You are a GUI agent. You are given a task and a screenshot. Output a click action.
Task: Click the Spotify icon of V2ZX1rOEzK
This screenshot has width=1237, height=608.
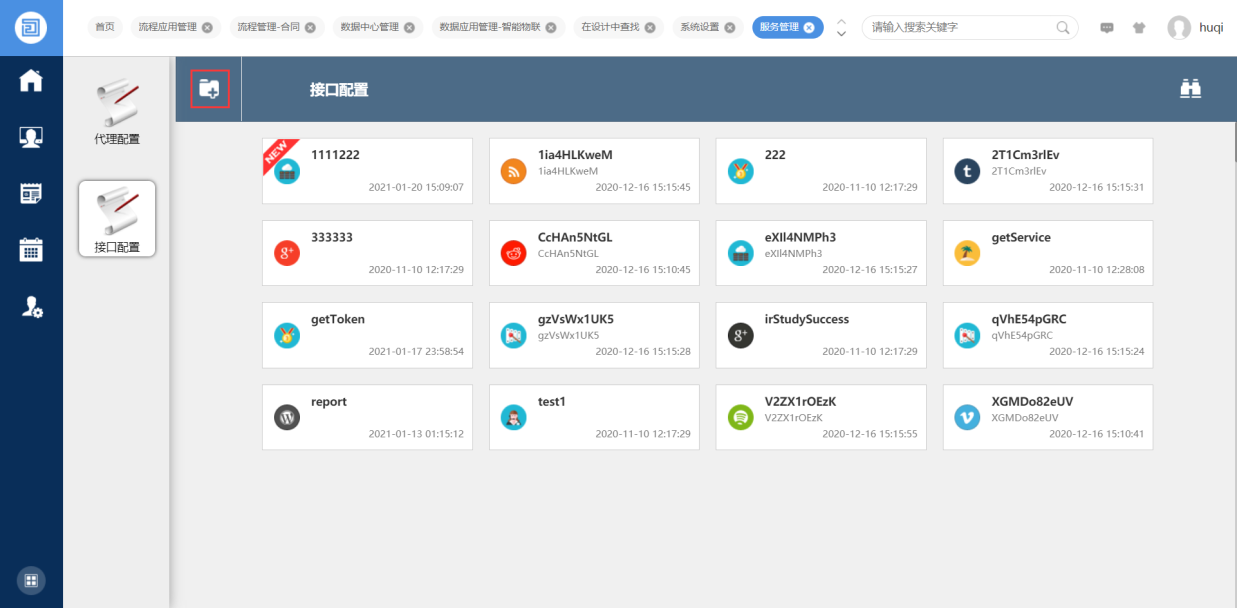(741, 418)
